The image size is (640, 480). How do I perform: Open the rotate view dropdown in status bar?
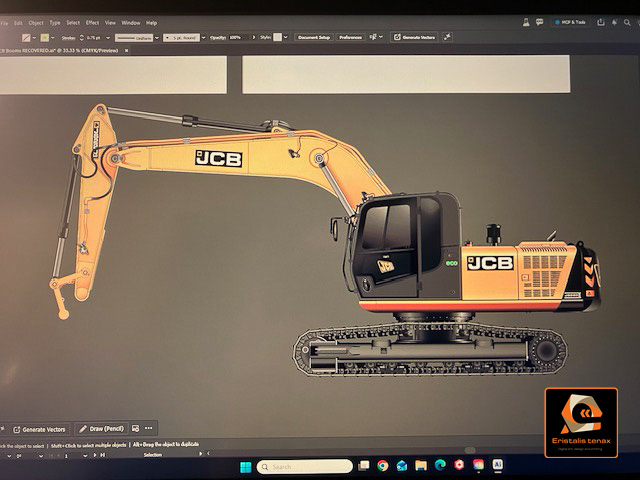click(x=40, y=456)
